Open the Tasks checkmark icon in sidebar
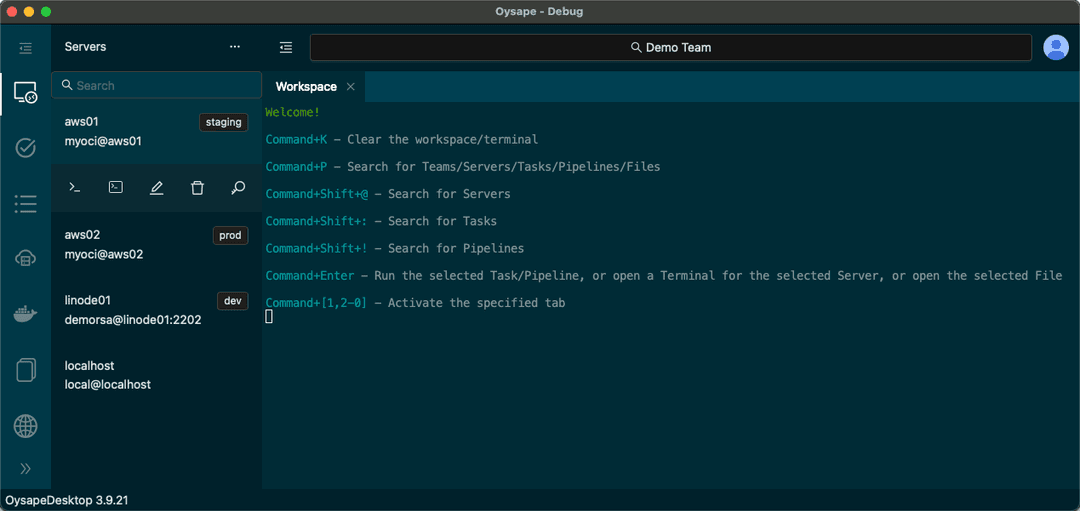Image resolution: width=1080 pixels, height=511 pixels. [25, 148]
